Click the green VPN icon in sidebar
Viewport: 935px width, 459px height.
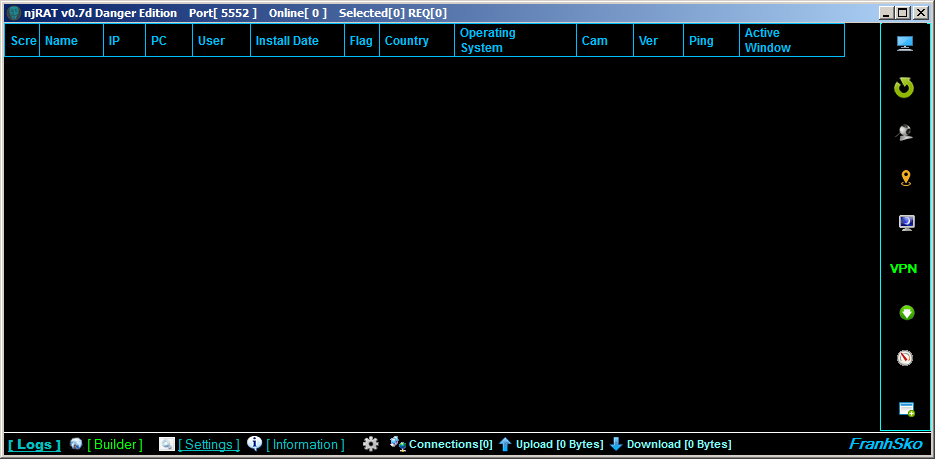coord(904,268)
